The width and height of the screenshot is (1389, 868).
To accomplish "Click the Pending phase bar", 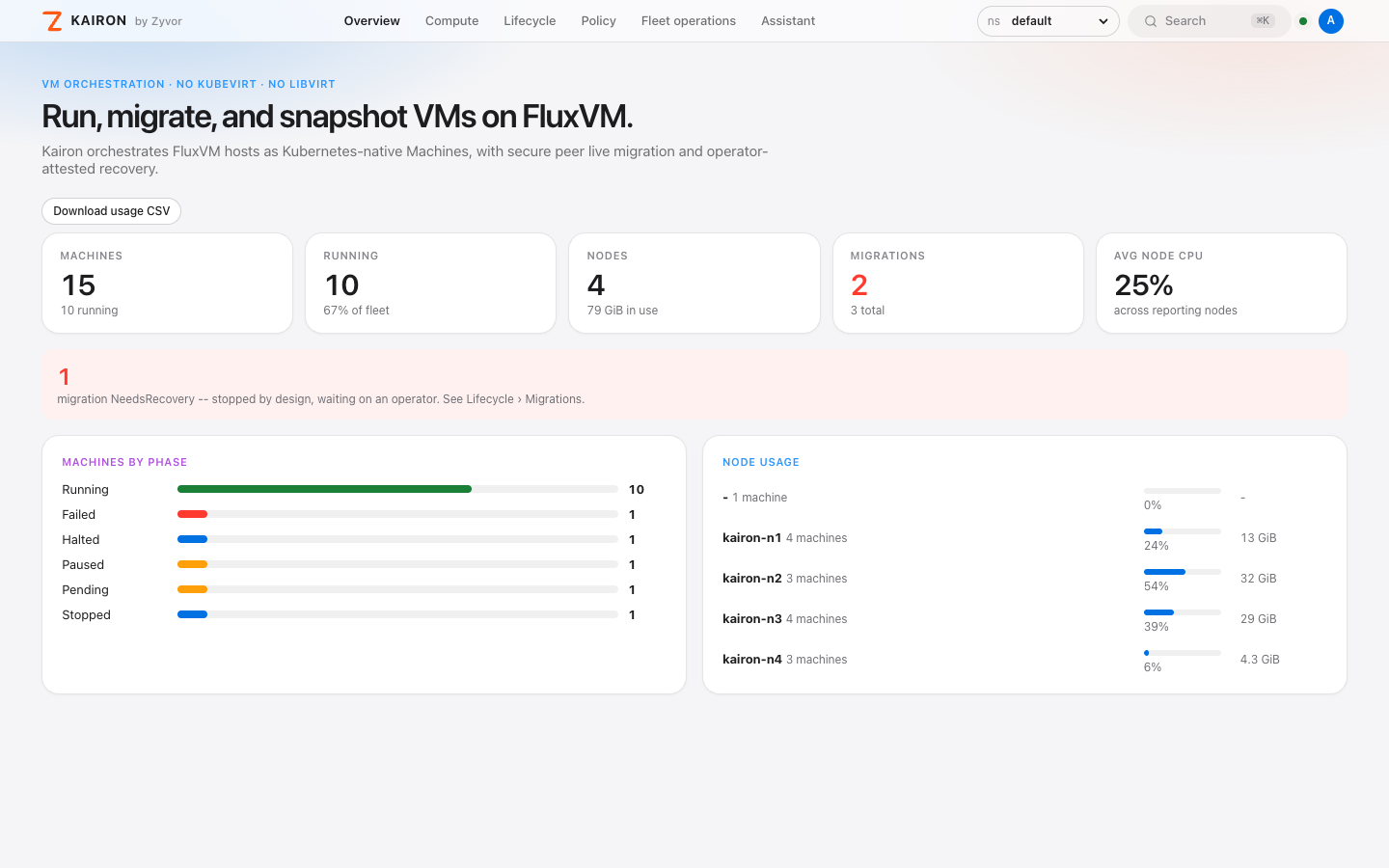I will 397,589.
